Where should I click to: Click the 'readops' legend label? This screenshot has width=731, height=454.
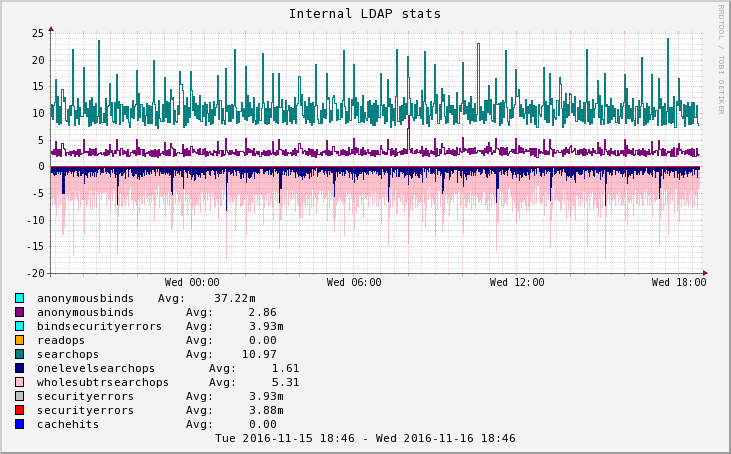[x=61, y=341]
